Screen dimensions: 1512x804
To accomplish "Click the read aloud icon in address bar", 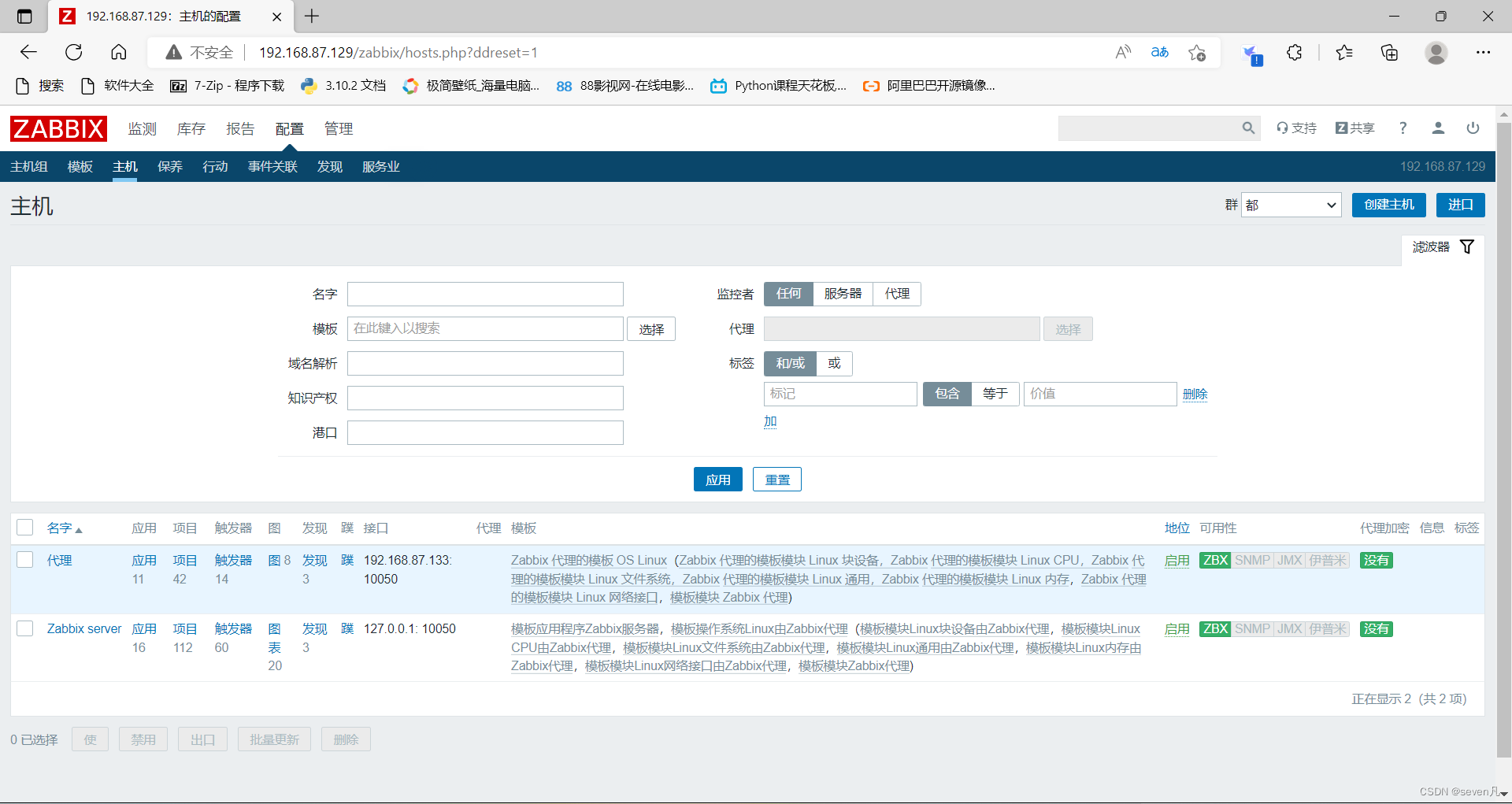I will (1124, 52).
